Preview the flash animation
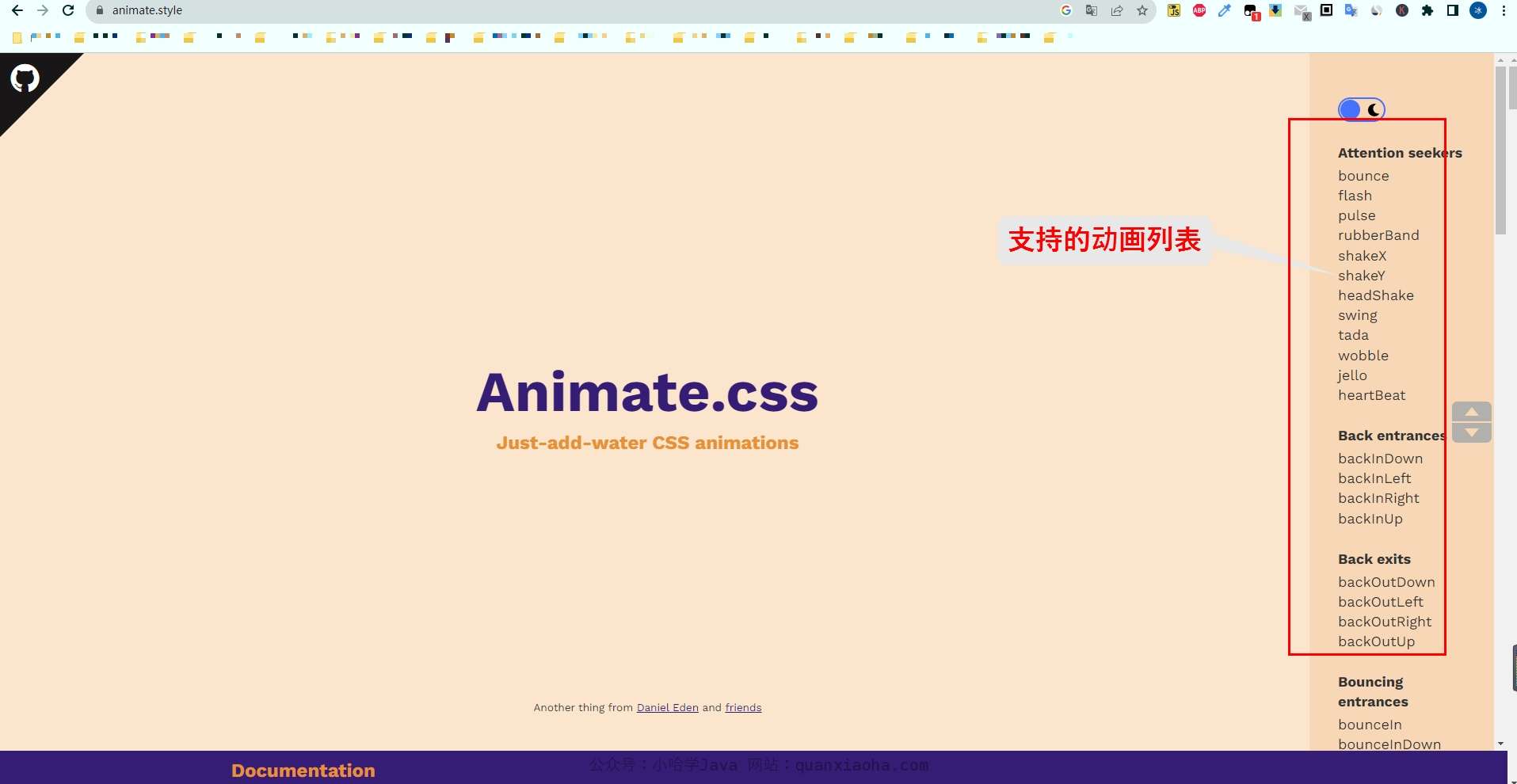Viewport: 1517px width, 784px height. coord(1355,196)
